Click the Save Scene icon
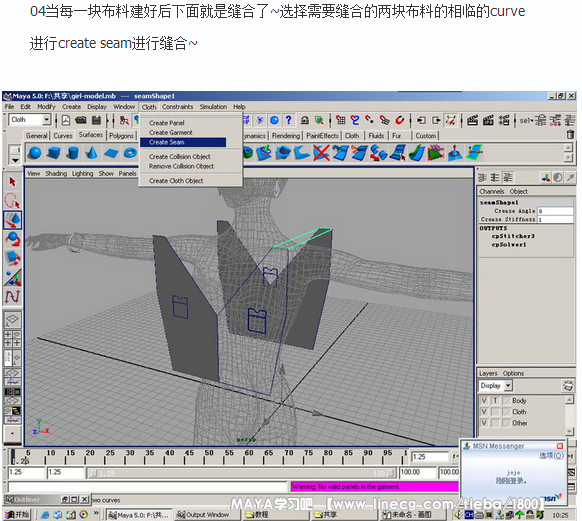The width and height of the screenshot is (582, 521). coord(97,120)
